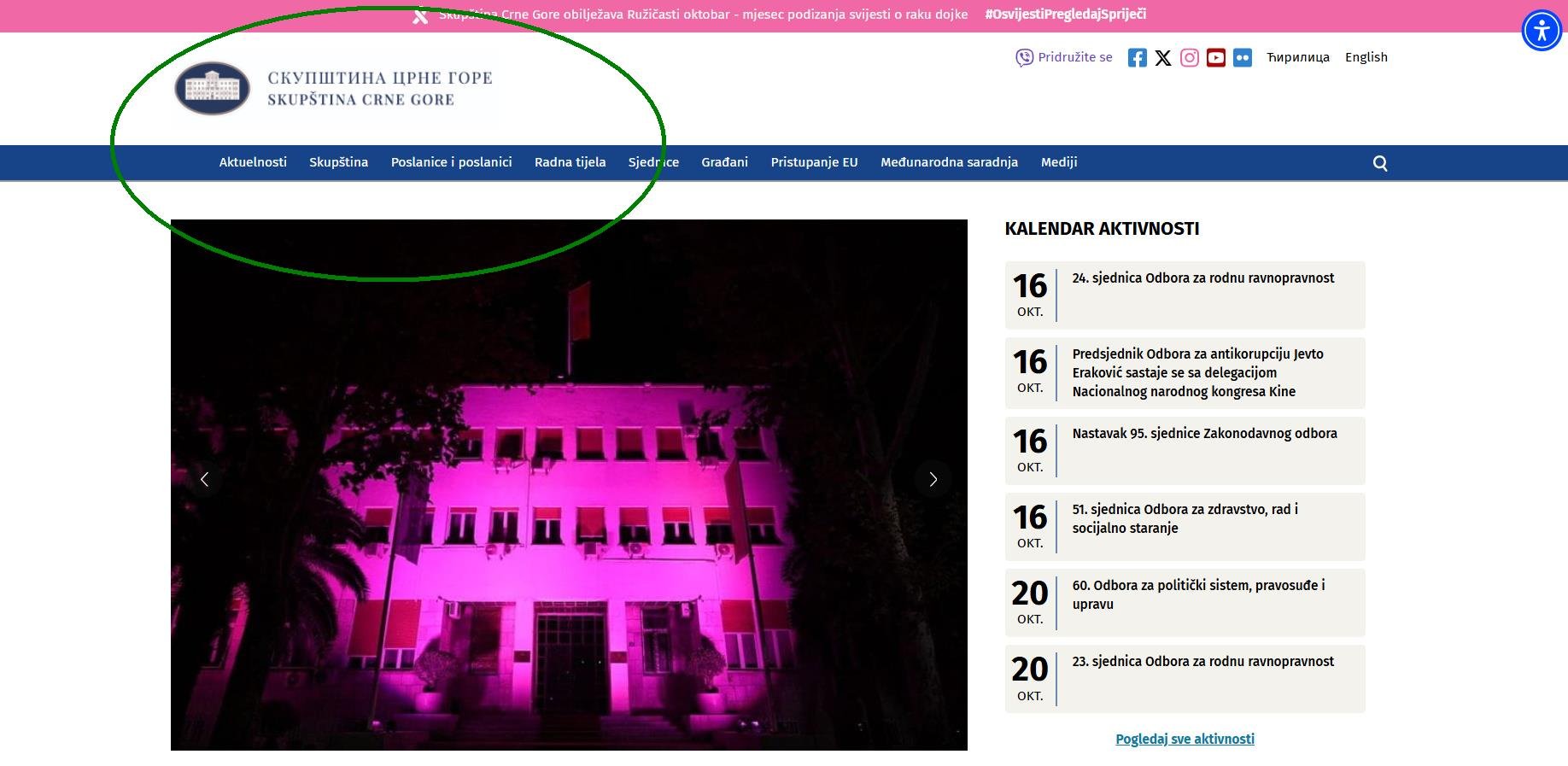
Task: Click the search magnifier icon
Action: tap(1380, 163)
